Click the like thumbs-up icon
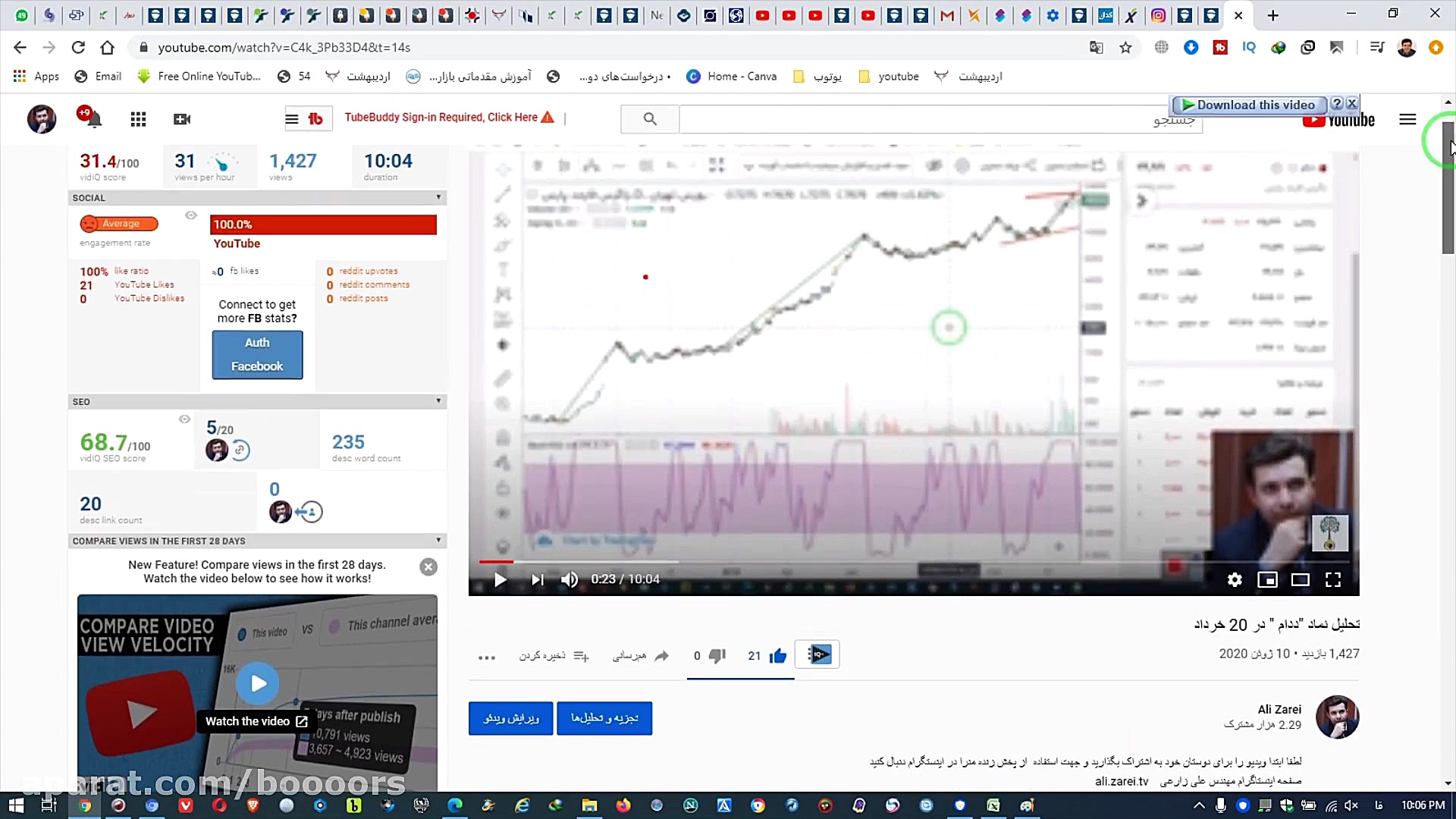This screenshot has height=819, width=1456. [x=778, y=656]
